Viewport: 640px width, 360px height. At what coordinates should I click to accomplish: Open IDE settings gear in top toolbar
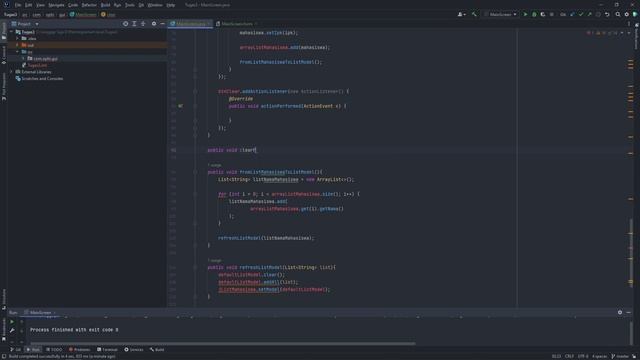pos(627,14)
